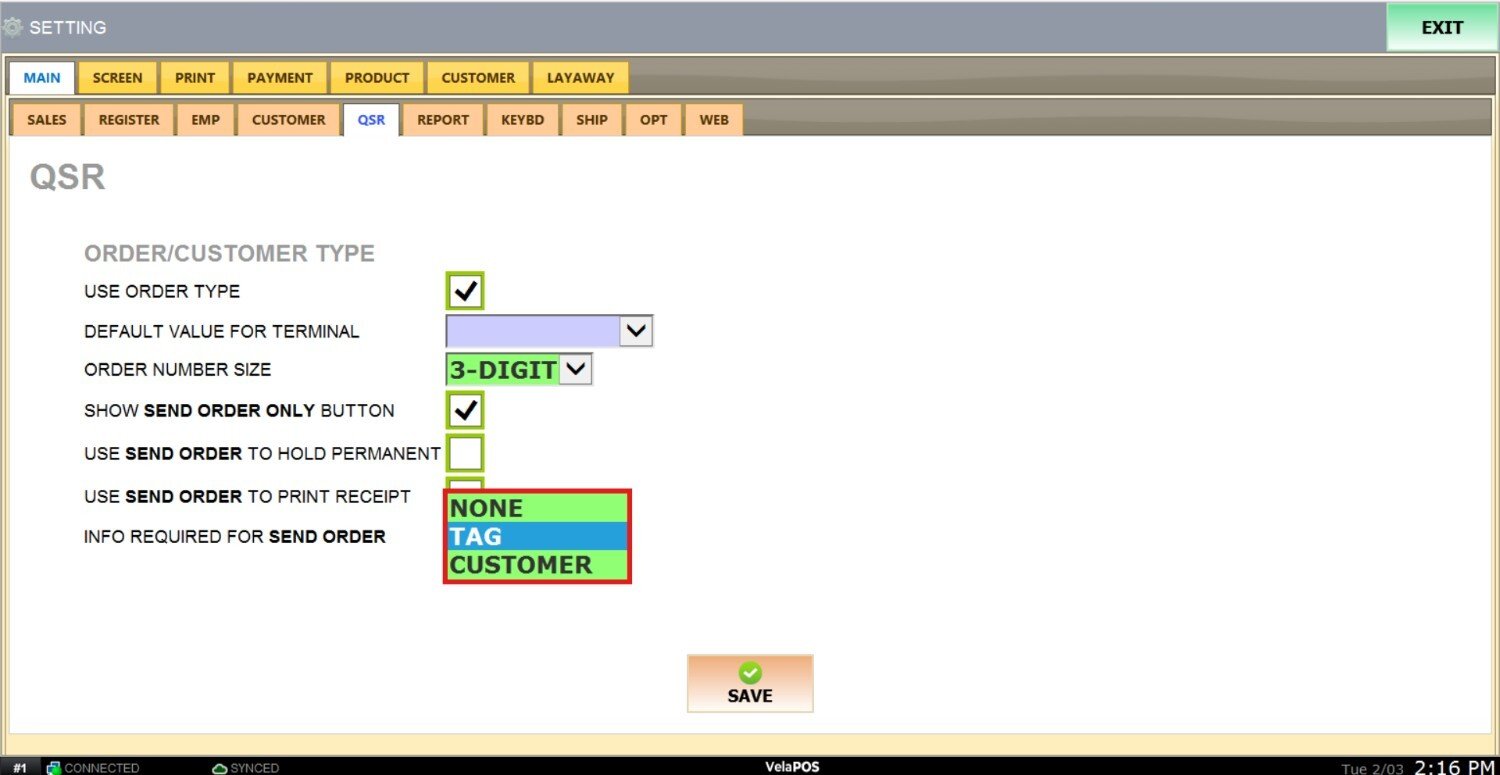This screenshot has height=775, width=1500.
Task: Click the Synced cloud status icon
Action: [x=220, y=768]
